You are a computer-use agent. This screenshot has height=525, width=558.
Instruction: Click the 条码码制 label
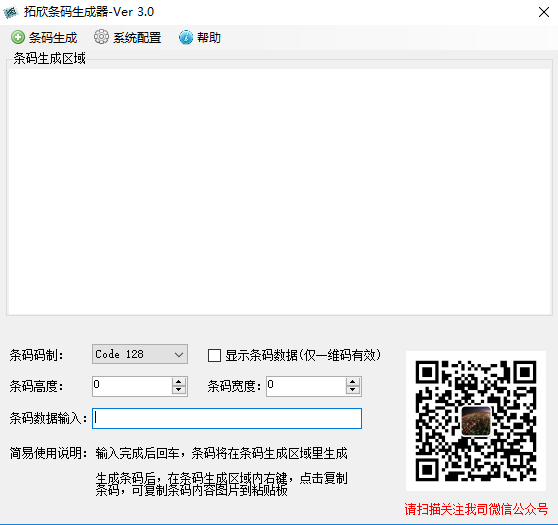coord(36,355)
